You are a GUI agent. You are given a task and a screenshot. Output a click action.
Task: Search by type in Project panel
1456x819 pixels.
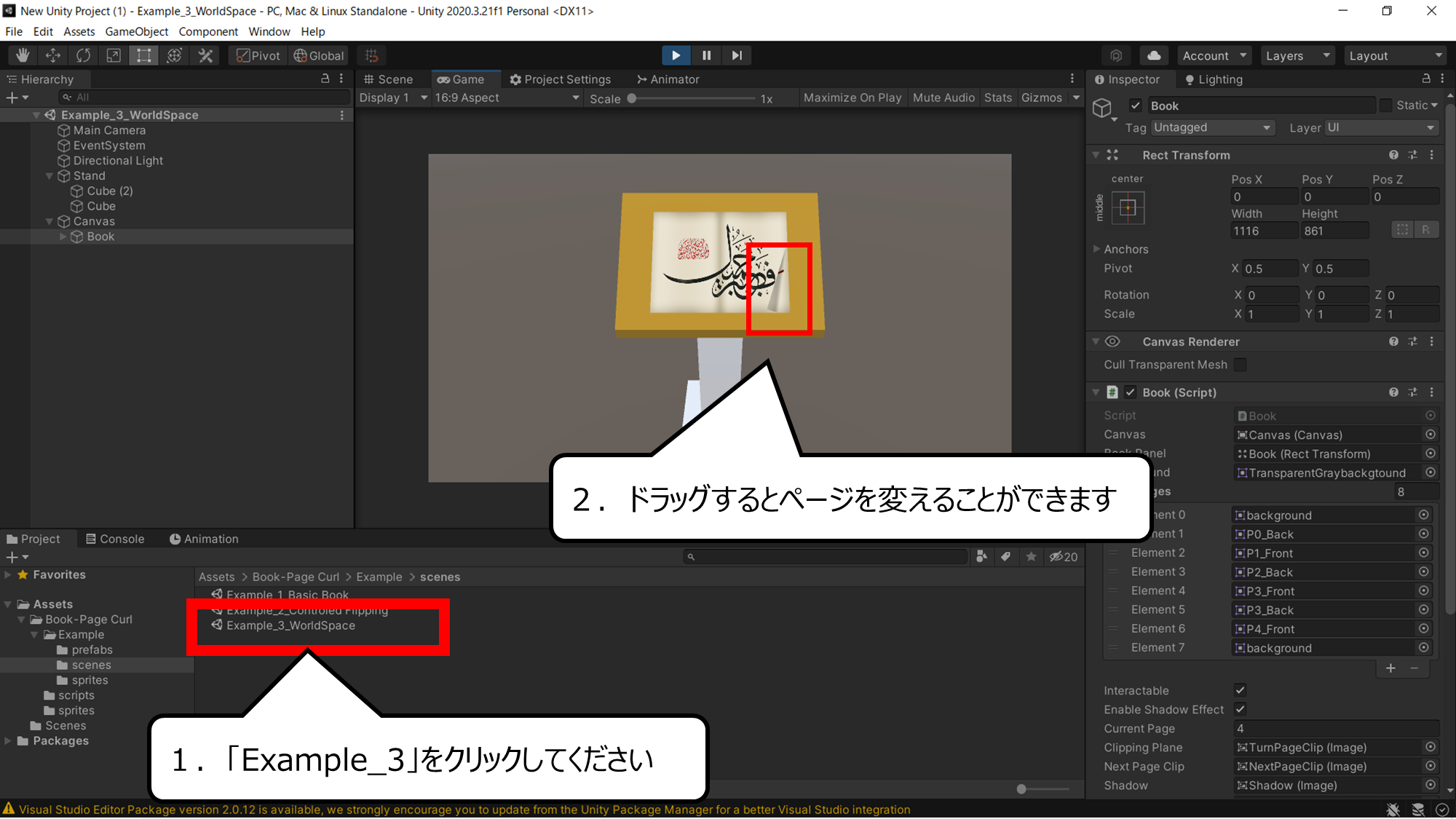coord(982,557)
